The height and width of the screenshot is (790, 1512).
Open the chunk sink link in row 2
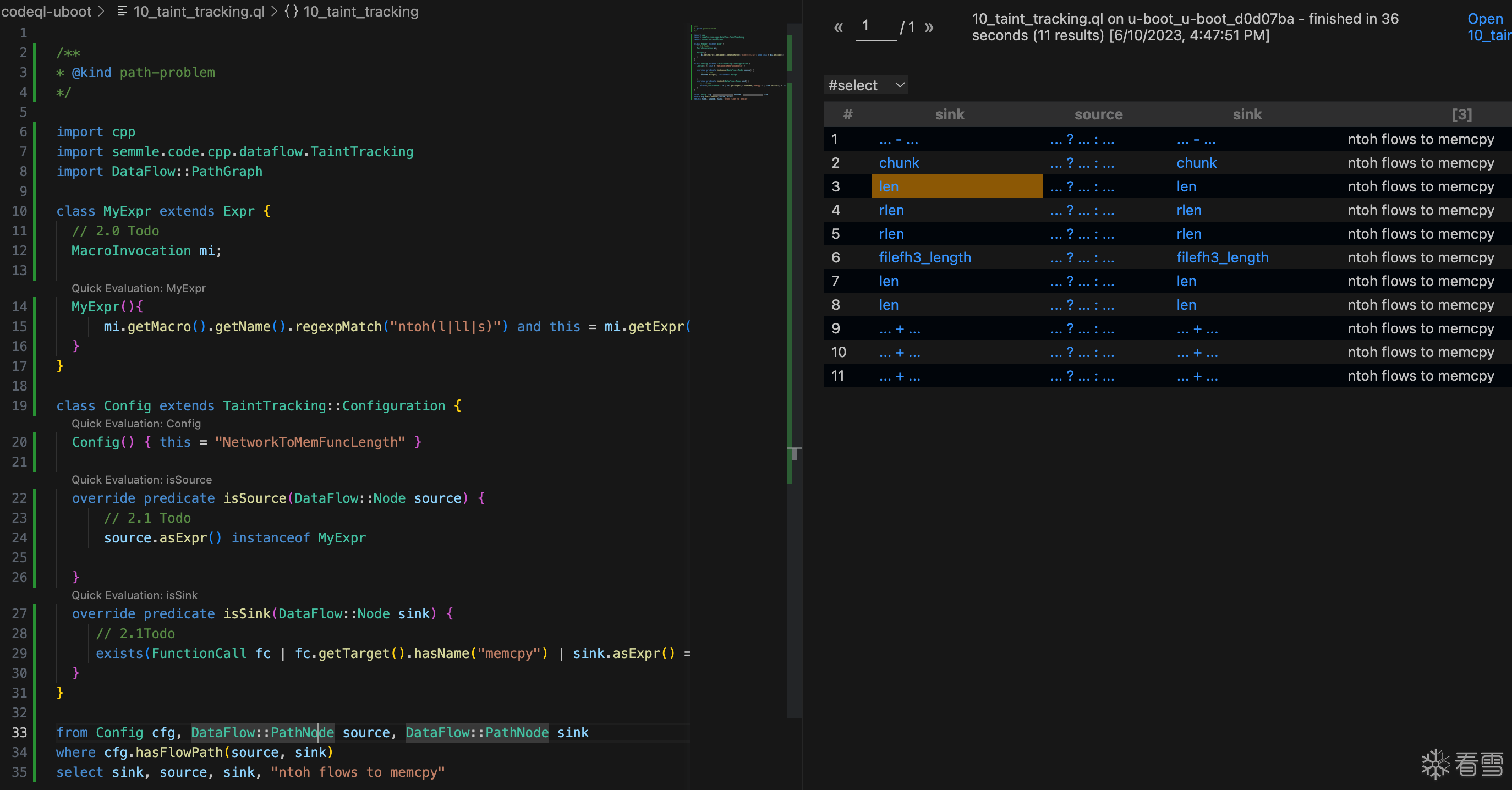[x=899, y=163]
